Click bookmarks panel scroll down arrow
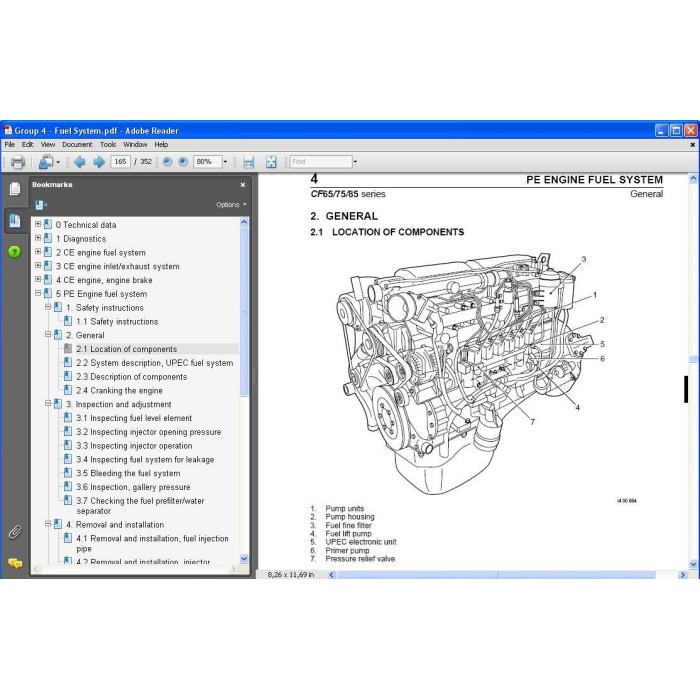Screen dimensions: 700x700 [x=244, y=558]
